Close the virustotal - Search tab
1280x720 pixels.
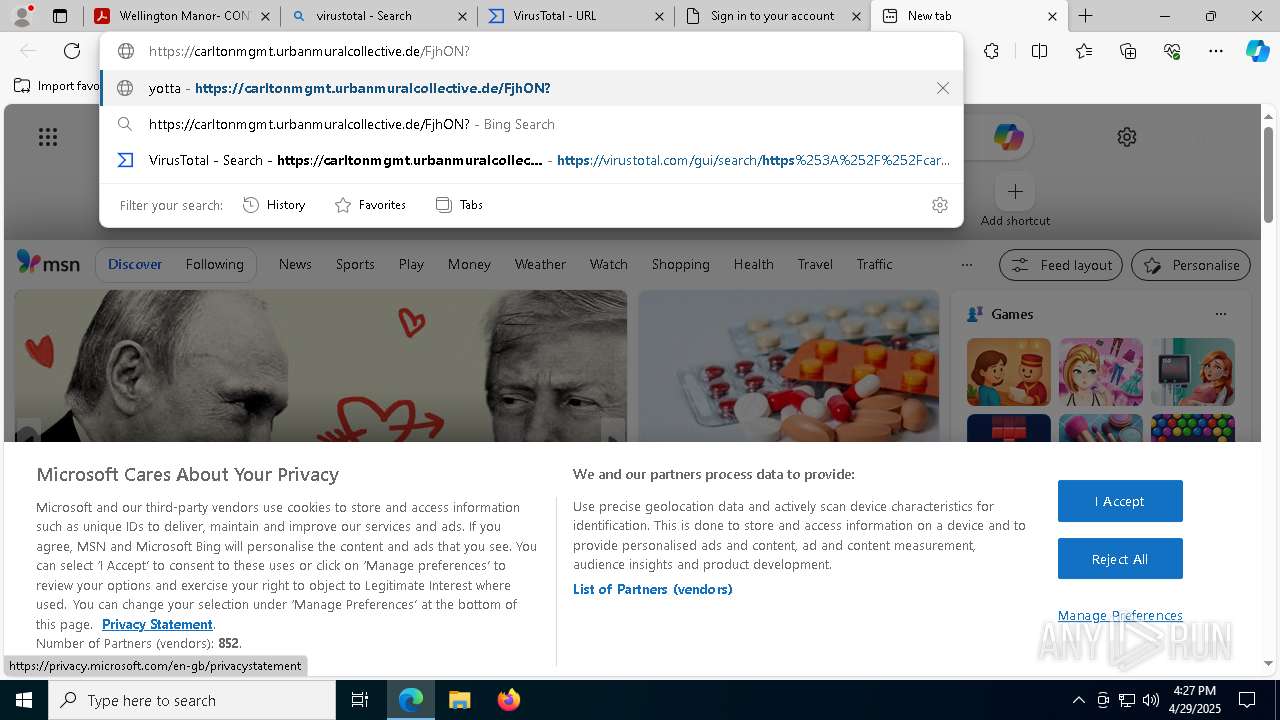461,16
